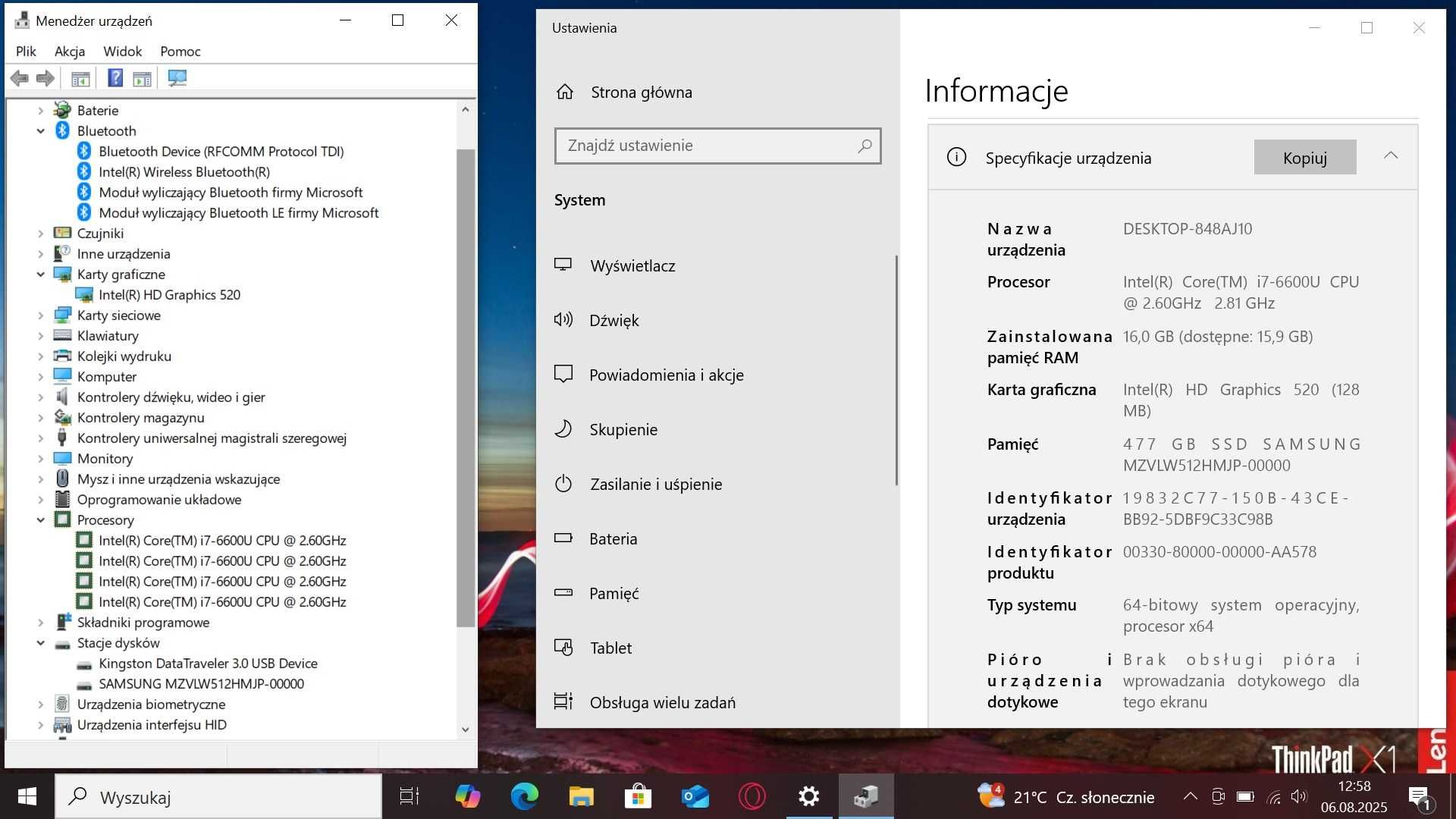This screenshot has height=819, width=1456.
Task: Click the help question-mark toolbar icon
Action: point(115,78)
